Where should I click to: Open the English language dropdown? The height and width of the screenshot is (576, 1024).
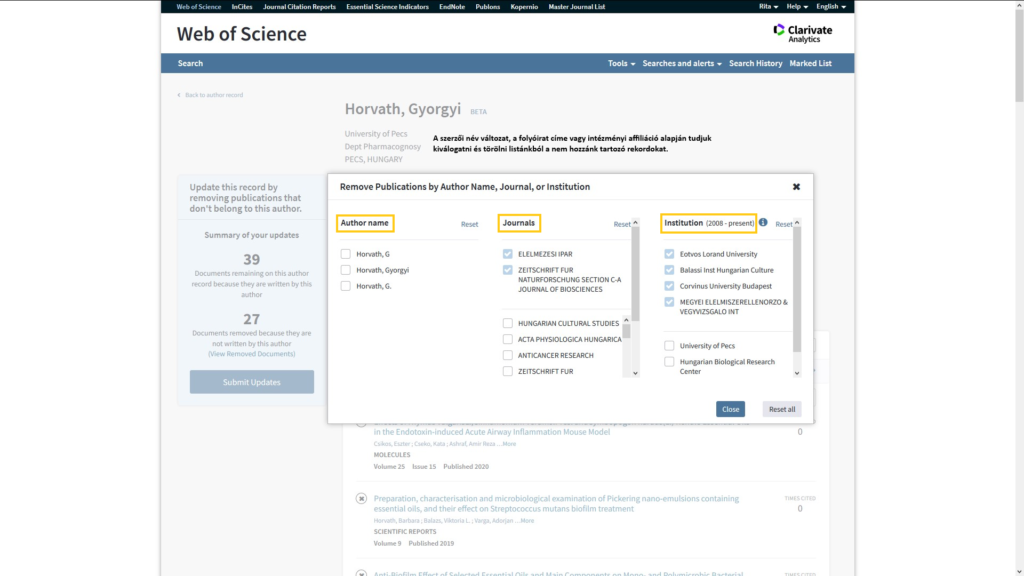[x=831, y=7]
